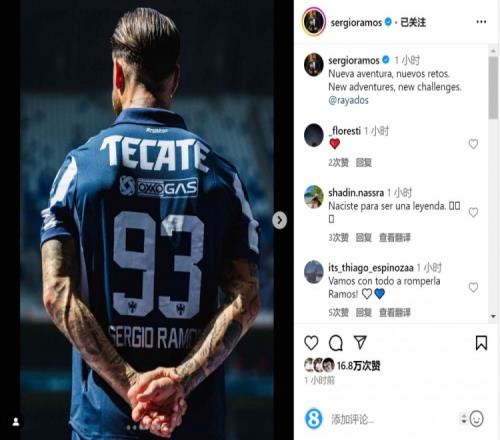Image resolution: width=500 pixels, height=440 pixels.
Task: Click the comments scrollbar down arrow
Action: 493,316
